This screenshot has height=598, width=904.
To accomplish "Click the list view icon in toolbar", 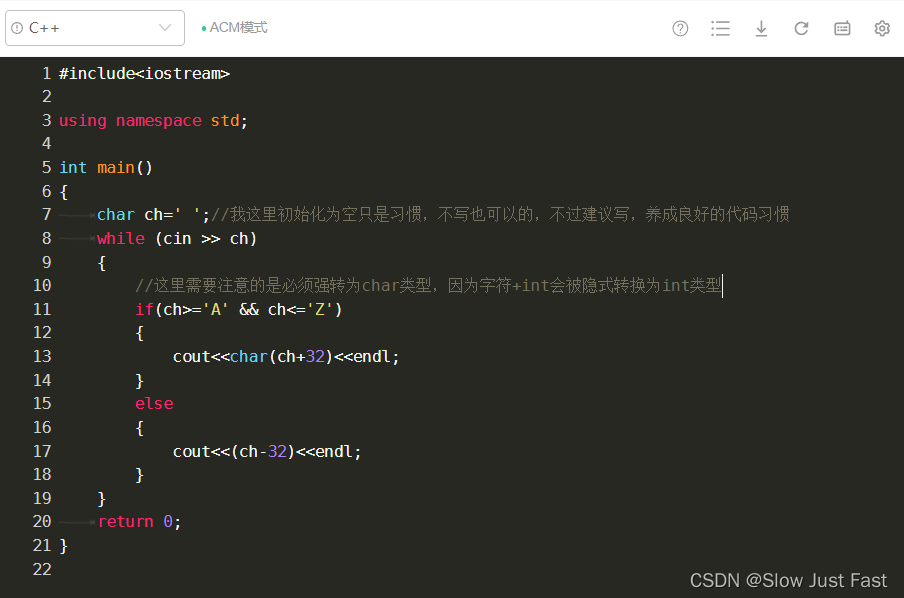I will pos(720,28).
